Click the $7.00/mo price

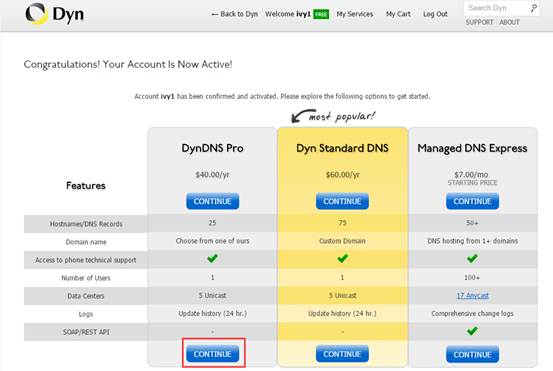click(x=471, y=174)
